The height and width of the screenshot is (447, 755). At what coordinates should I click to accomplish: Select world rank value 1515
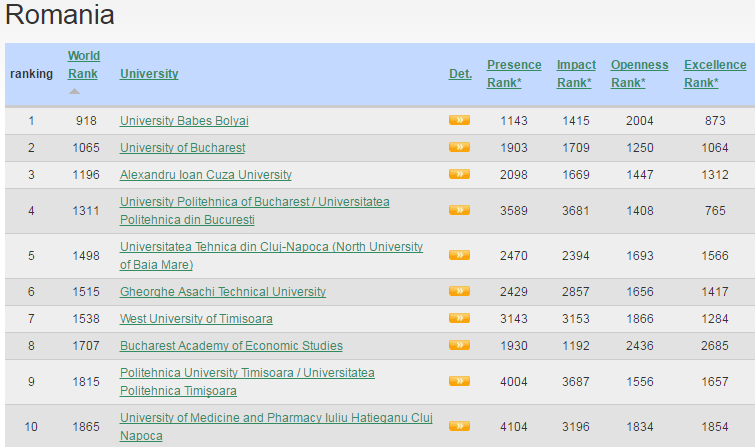86,291
